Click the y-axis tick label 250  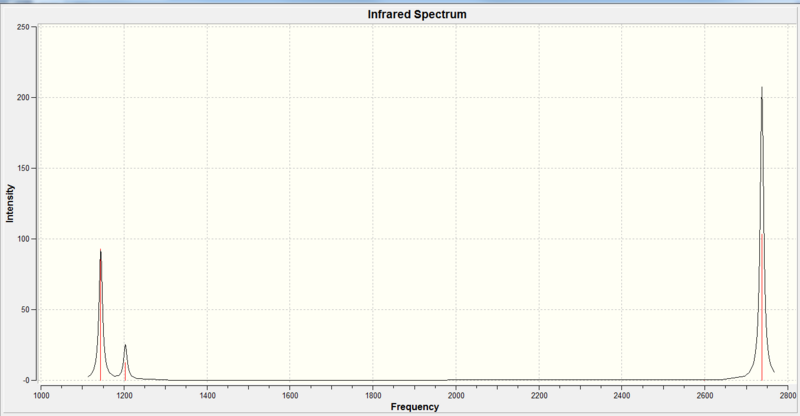(x=23, y=27)
